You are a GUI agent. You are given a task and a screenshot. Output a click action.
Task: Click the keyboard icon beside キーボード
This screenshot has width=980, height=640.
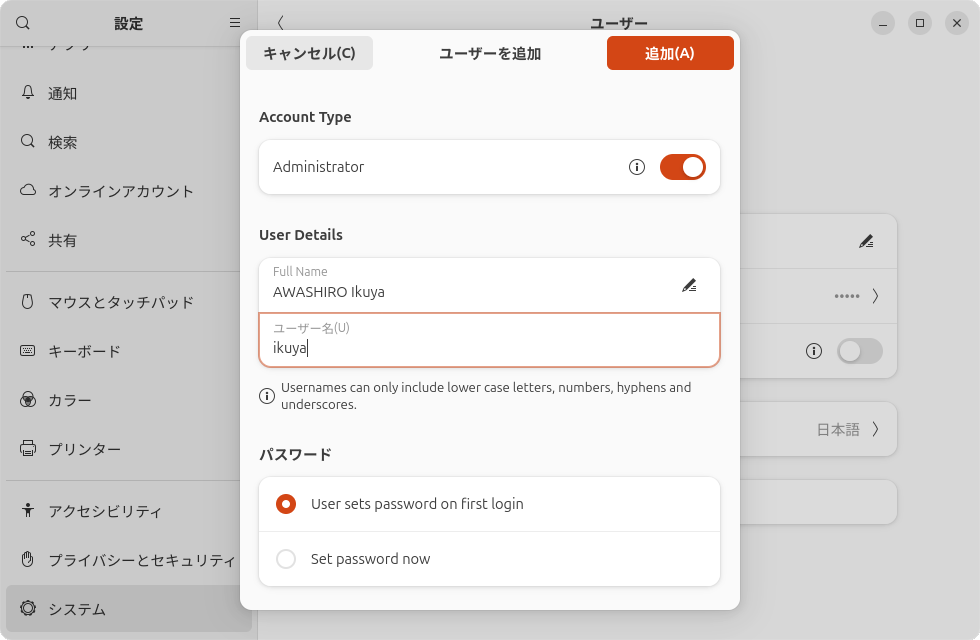click(x=28, y=351)
